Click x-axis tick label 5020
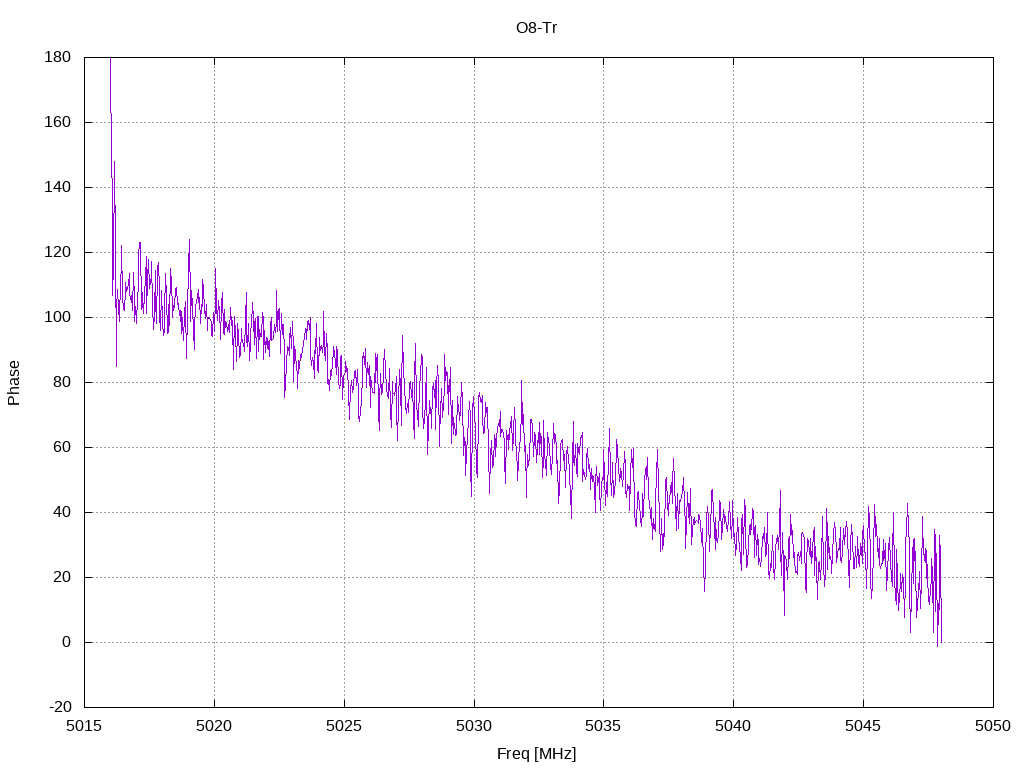Screen dimensions: 1024x768 click(x=214, y=726)
